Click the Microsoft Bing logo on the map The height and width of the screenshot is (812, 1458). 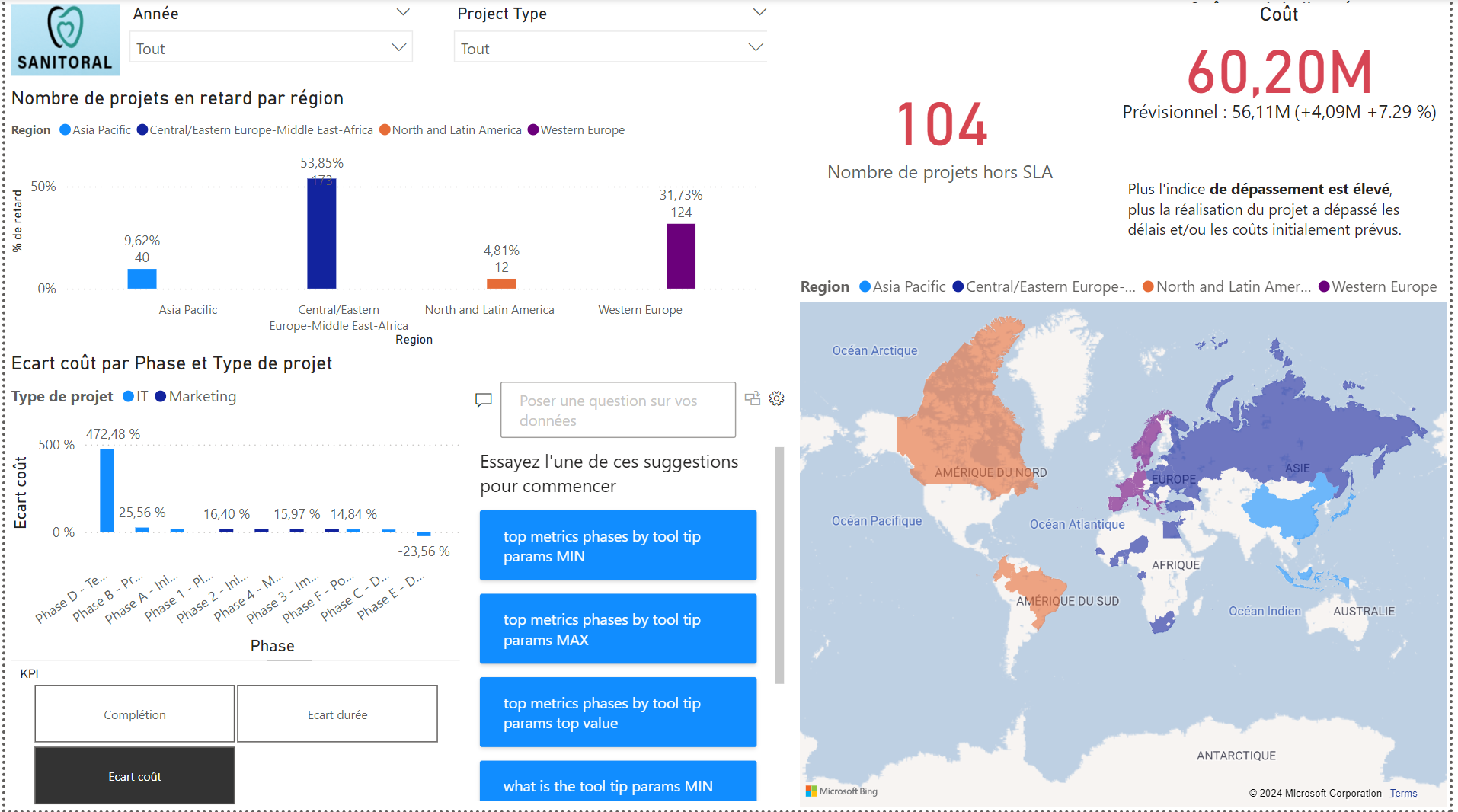point(841,791)
